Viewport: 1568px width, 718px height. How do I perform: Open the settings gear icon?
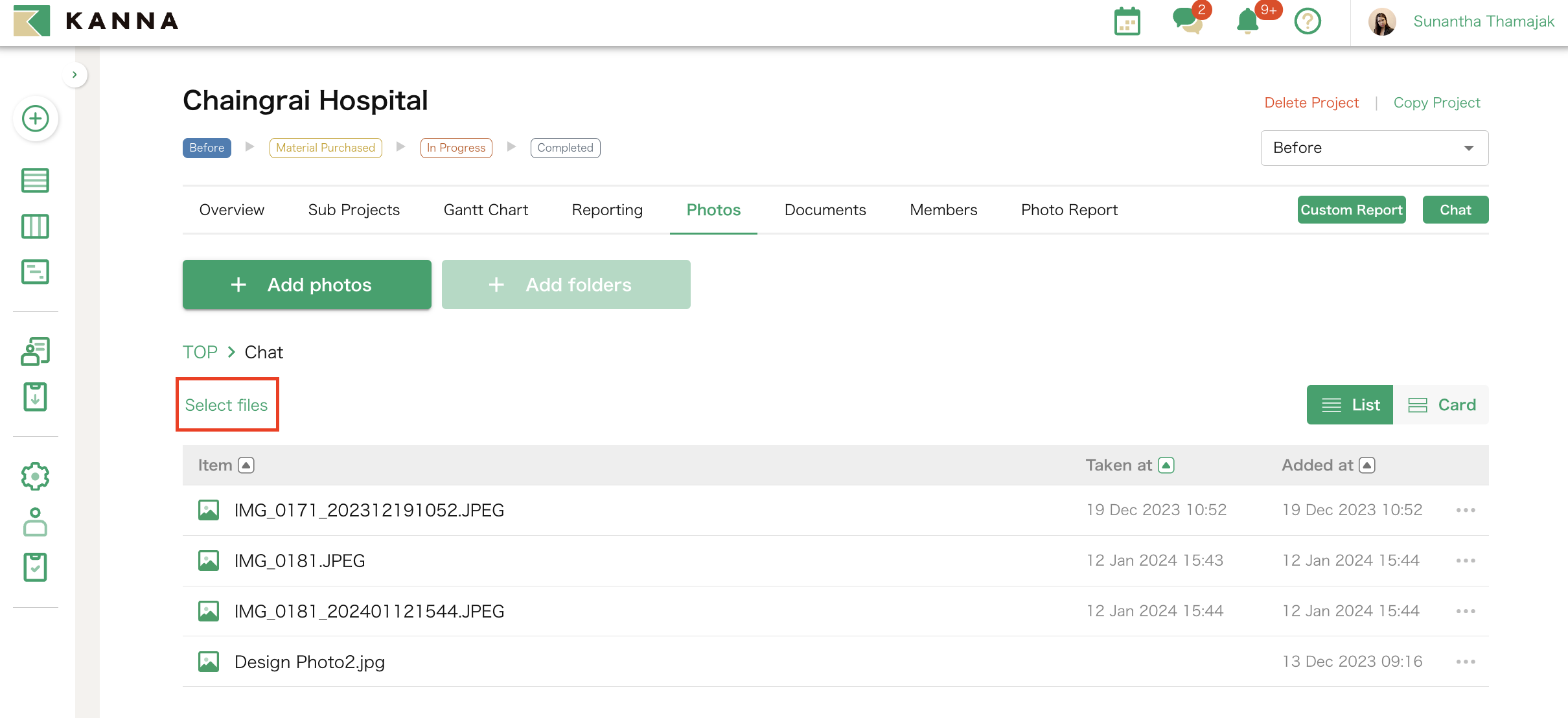point(35,476)
